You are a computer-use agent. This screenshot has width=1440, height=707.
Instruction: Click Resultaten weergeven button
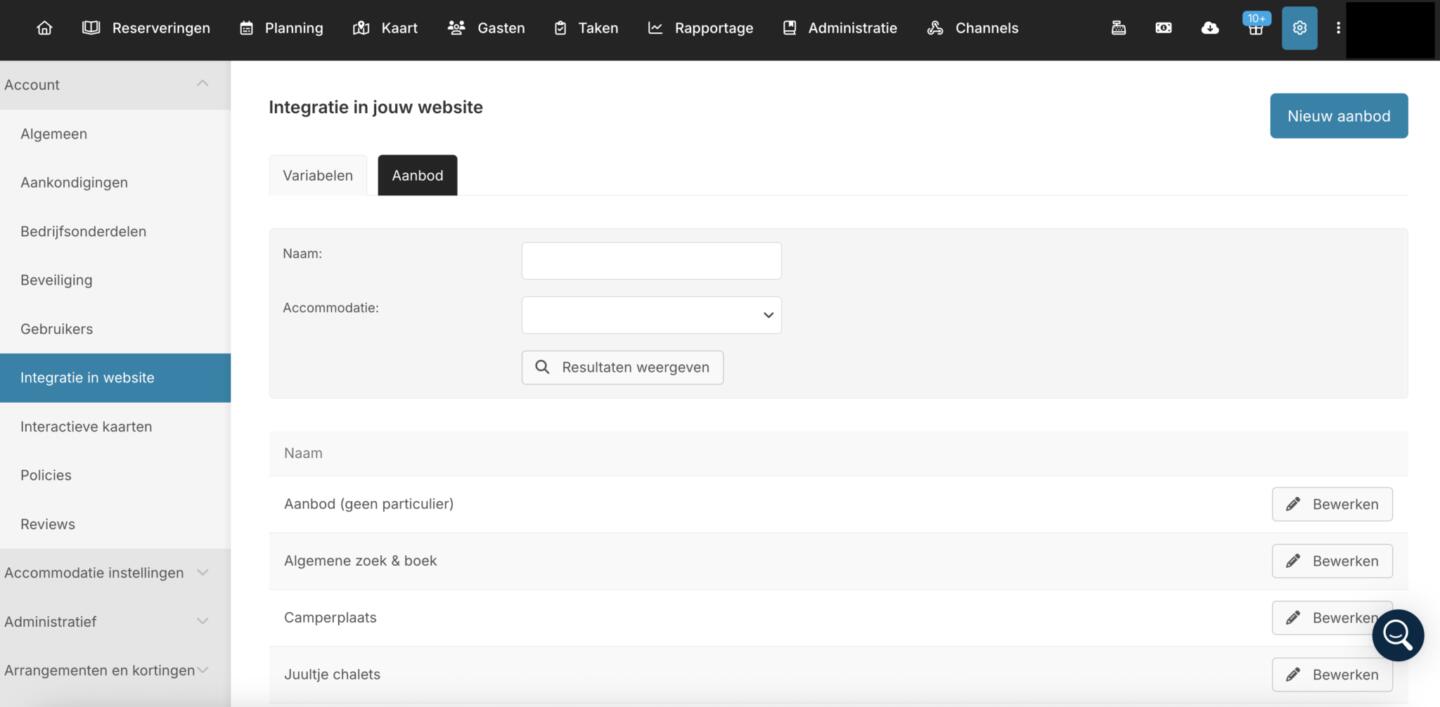pos(622,367)
